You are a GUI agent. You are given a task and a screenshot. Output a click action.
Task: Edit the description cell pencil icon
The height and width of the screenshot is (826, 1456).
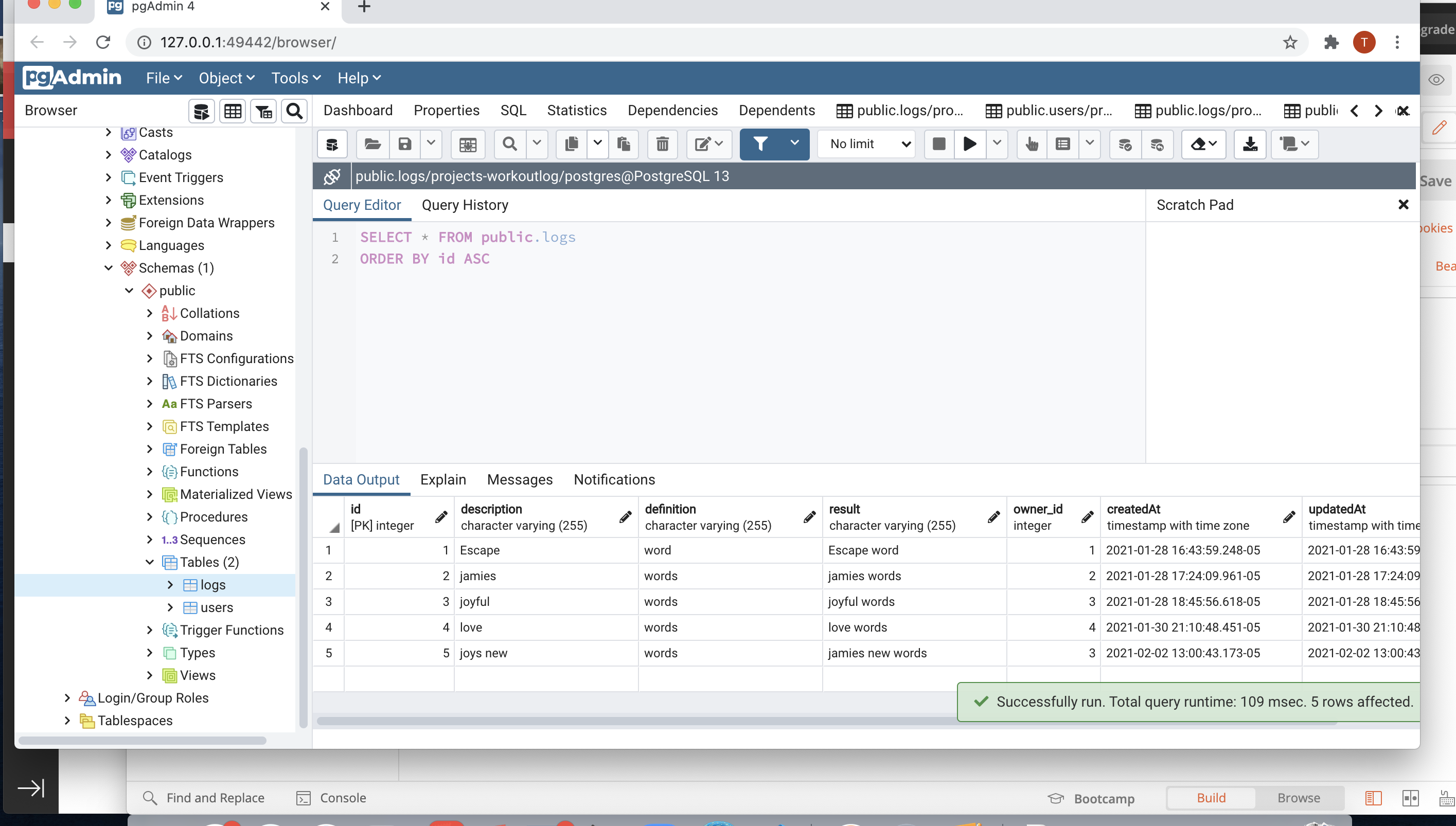pyautogui.click(x=626, y=517)
